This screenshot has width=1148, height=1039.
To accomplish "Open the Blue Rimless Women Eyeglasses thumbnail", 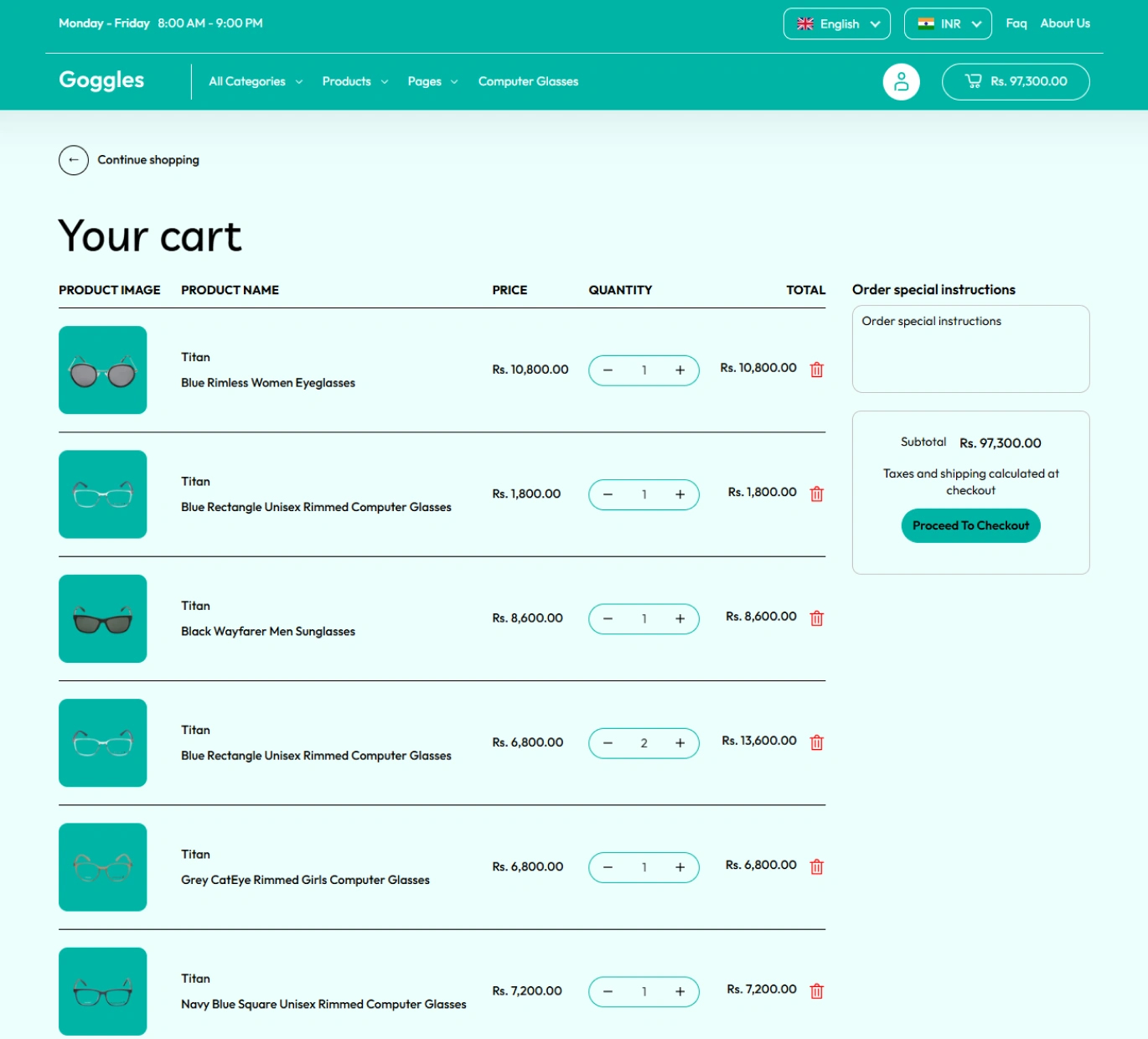I will 102,370.
